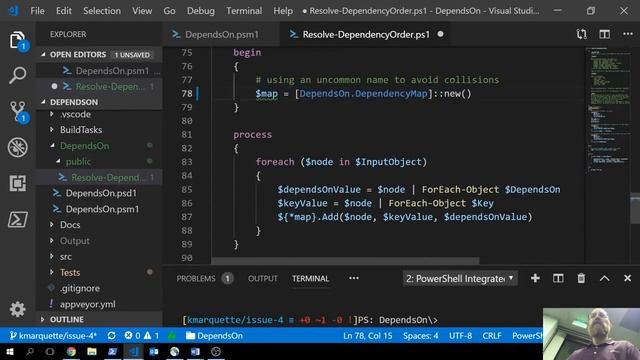Open the Source Control view
640x360 pixels.
[x=18, y=111]
